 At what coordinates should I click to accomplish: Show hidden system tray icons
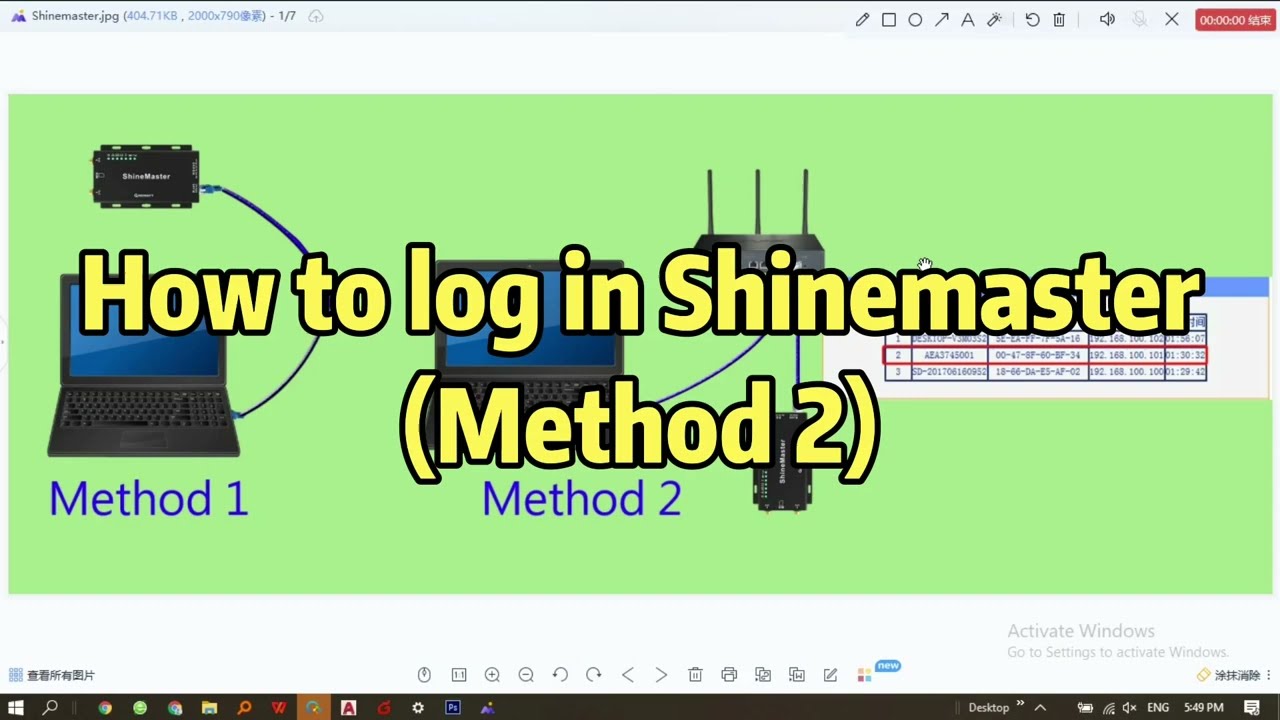coord(1040,707)
